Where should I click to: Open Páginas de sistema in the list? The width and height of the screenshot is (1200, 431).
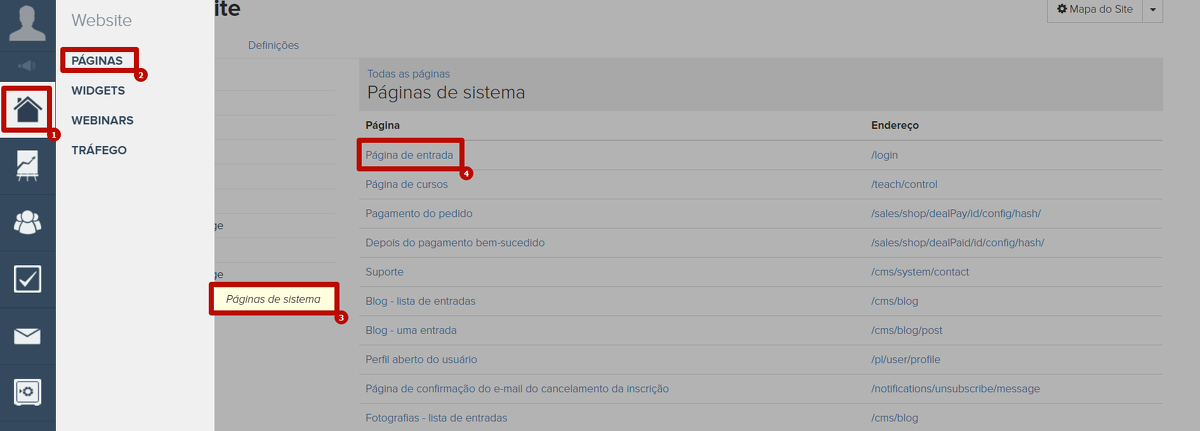[273, 298]
